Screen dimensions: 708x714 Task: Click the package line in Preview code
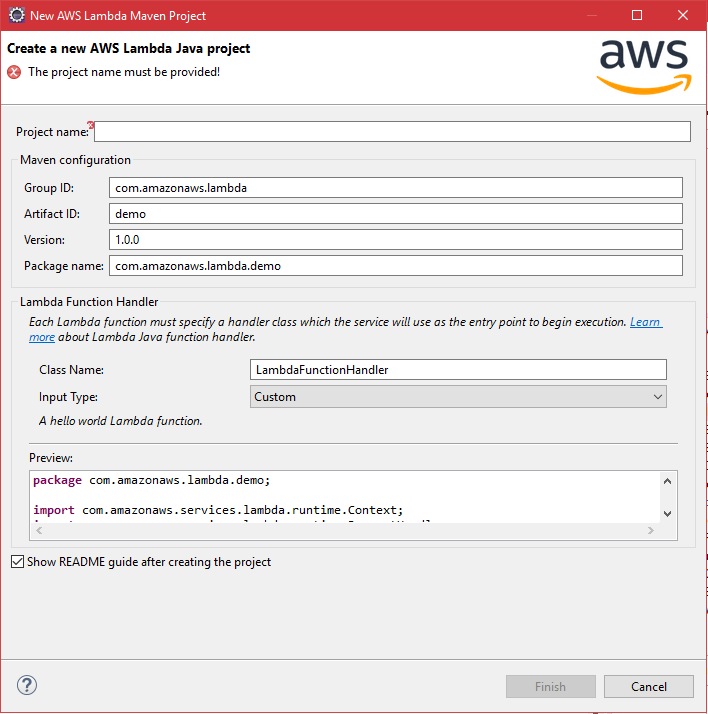[x=152, y=480]
